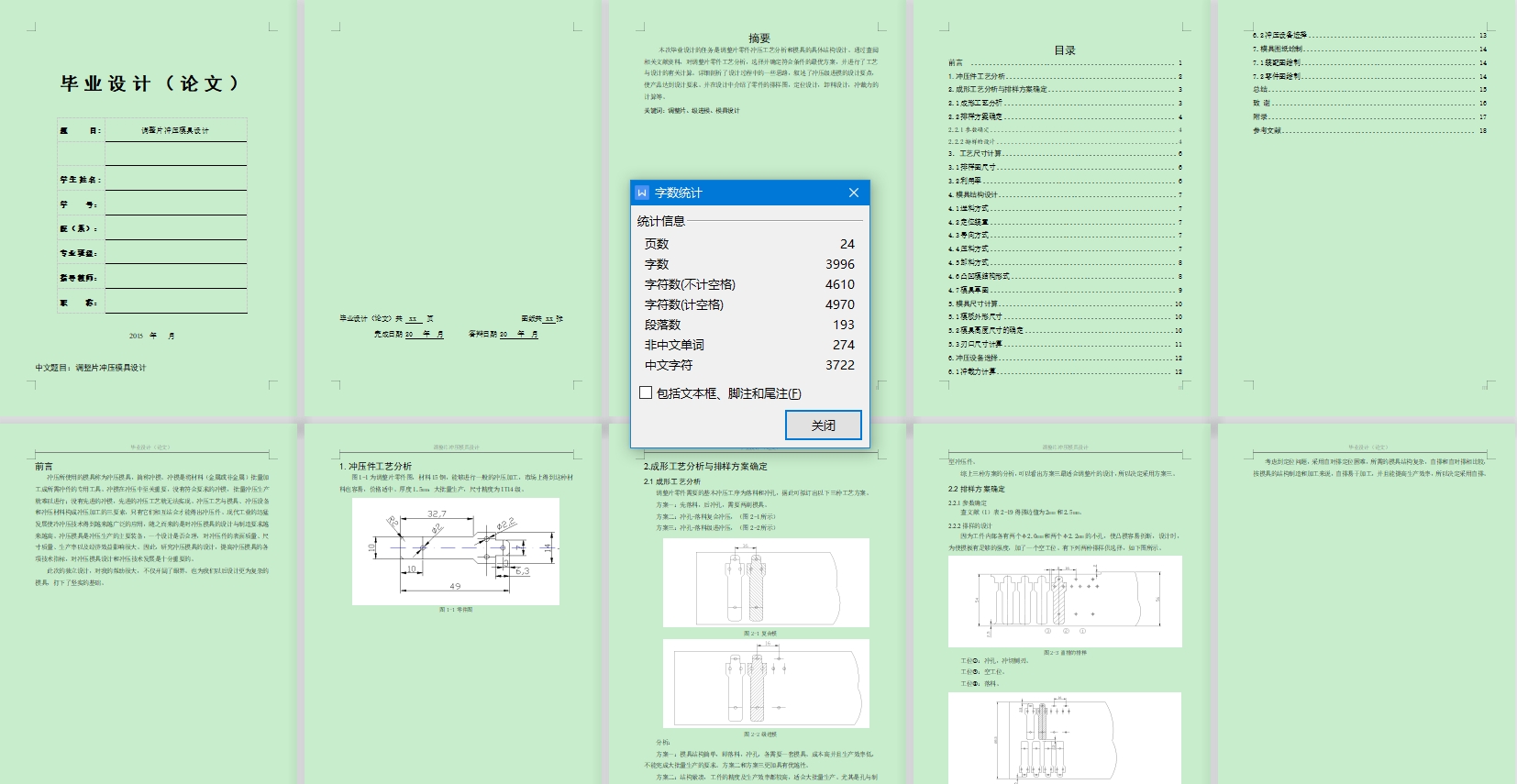The width and height of the screenshot is (1517, 784).
Task: Click the cover cell 调整片冲压模具设计 beside 题目
Action: click(x=175, y=130)
